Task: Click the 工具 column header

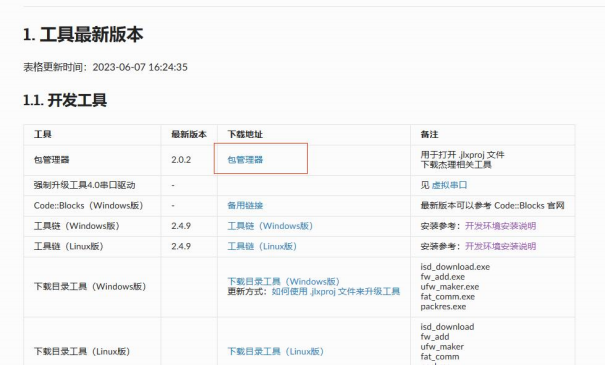Action: tap(42, 135)
